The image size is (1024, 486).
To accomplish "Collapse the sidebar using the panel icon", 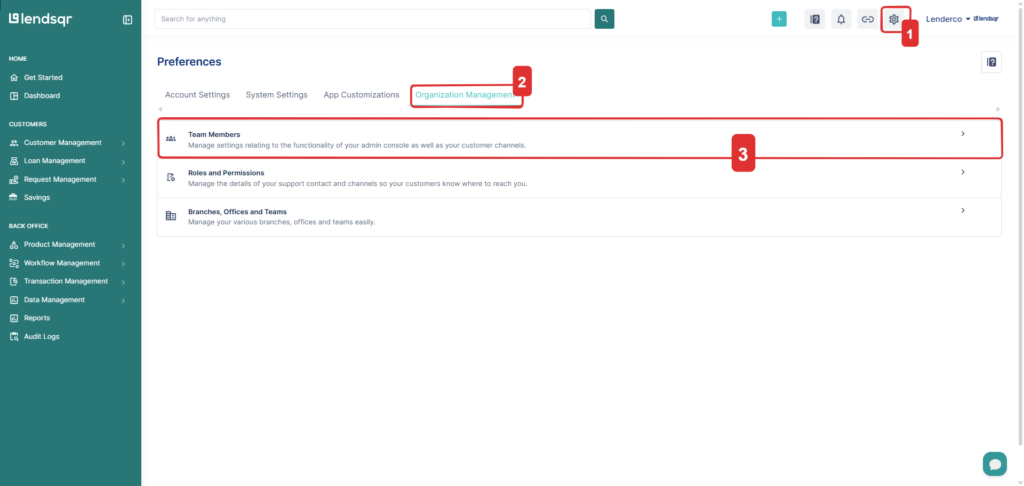I will click(127, 20).
